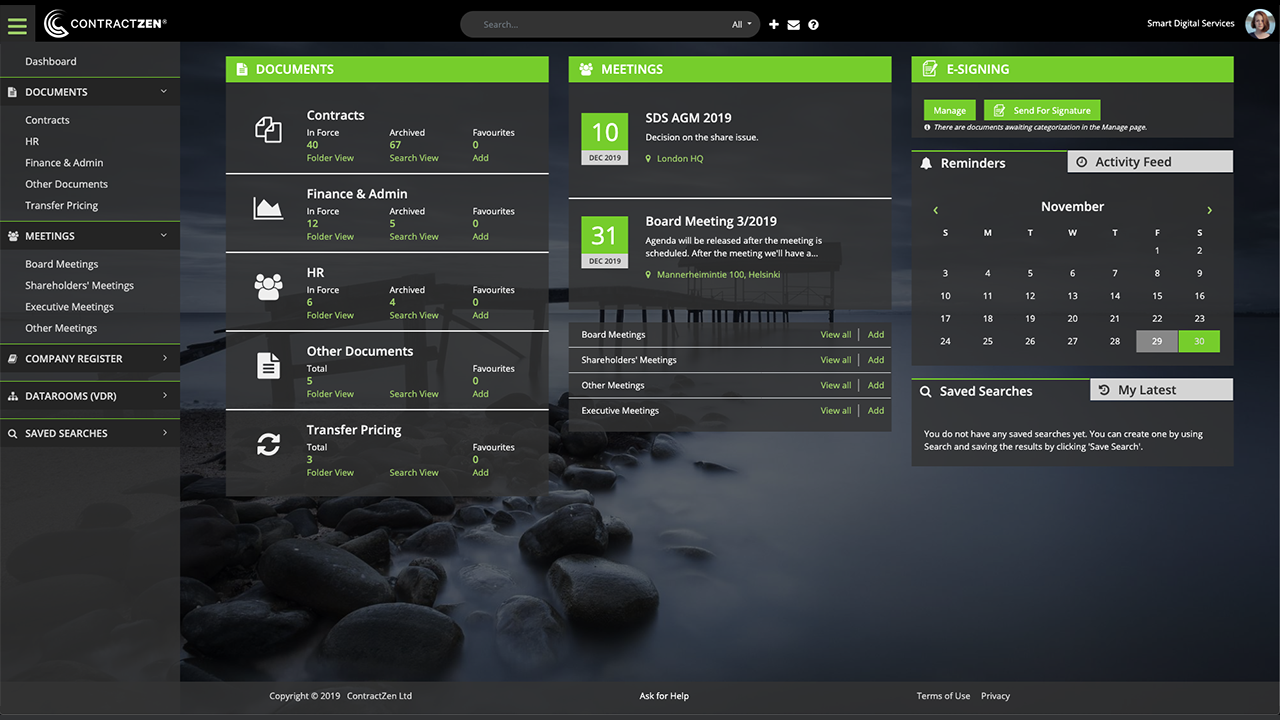Click in the top search field

(600, 25)
